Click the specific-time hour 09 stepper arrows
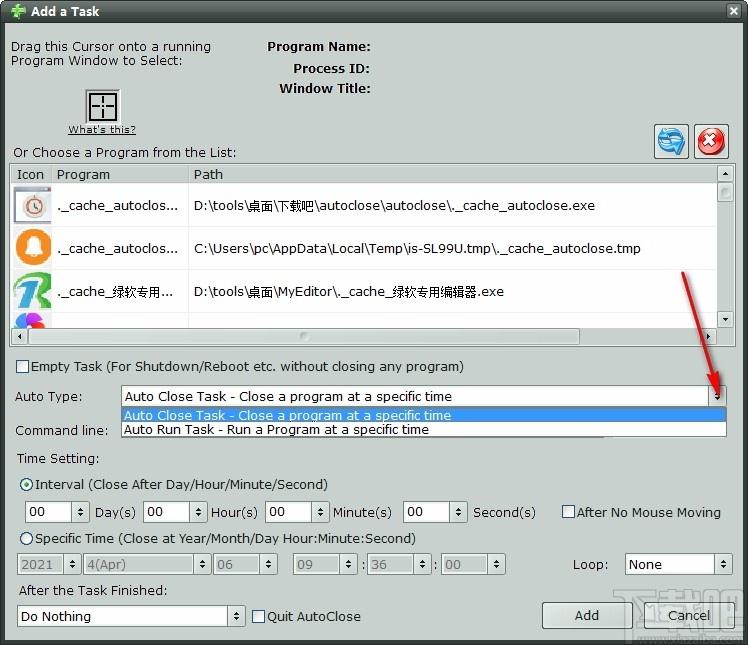This screenshot has height=645, width=748. 348,564
